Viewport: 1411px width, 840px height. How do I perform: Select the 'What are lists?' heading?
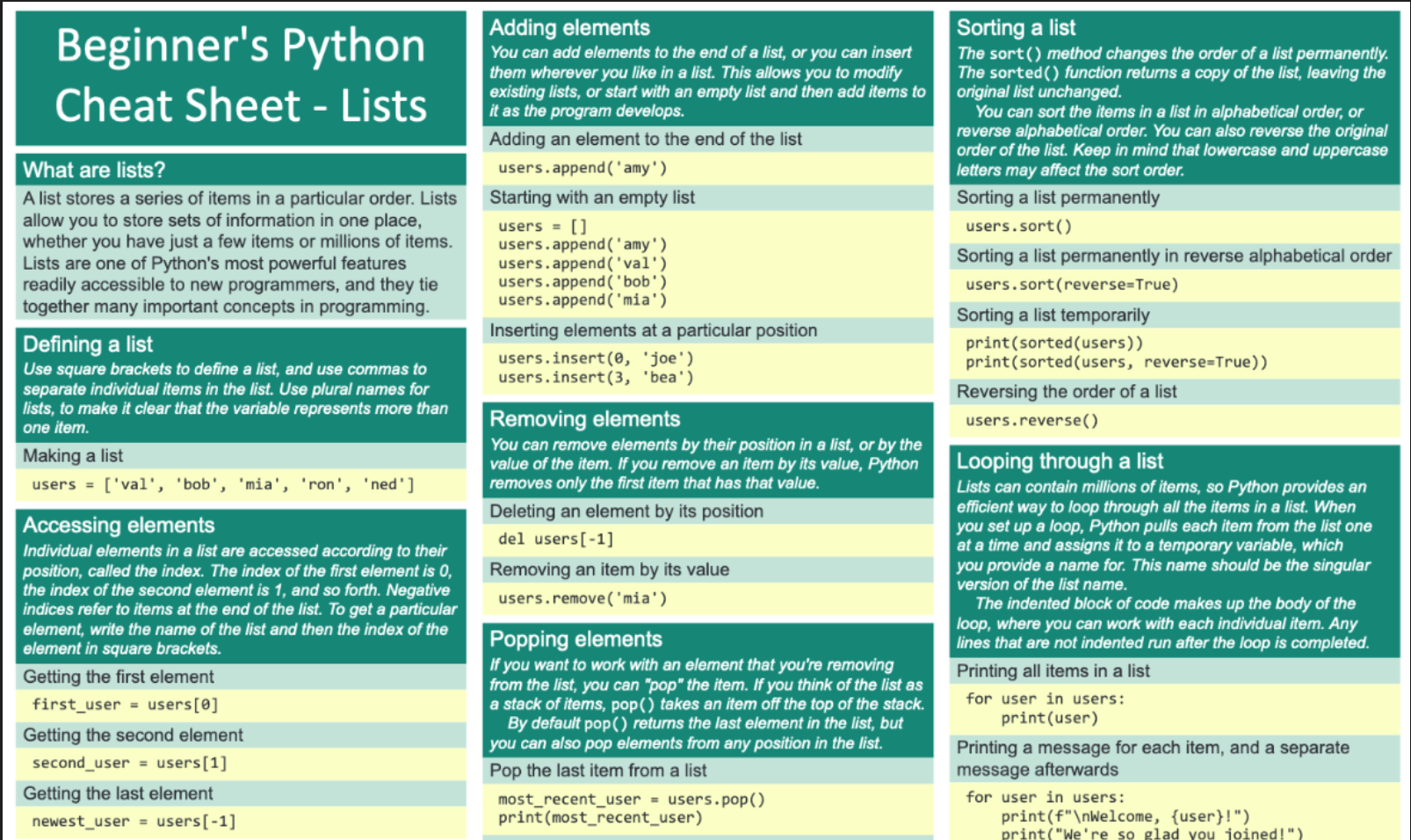(94, 170)
